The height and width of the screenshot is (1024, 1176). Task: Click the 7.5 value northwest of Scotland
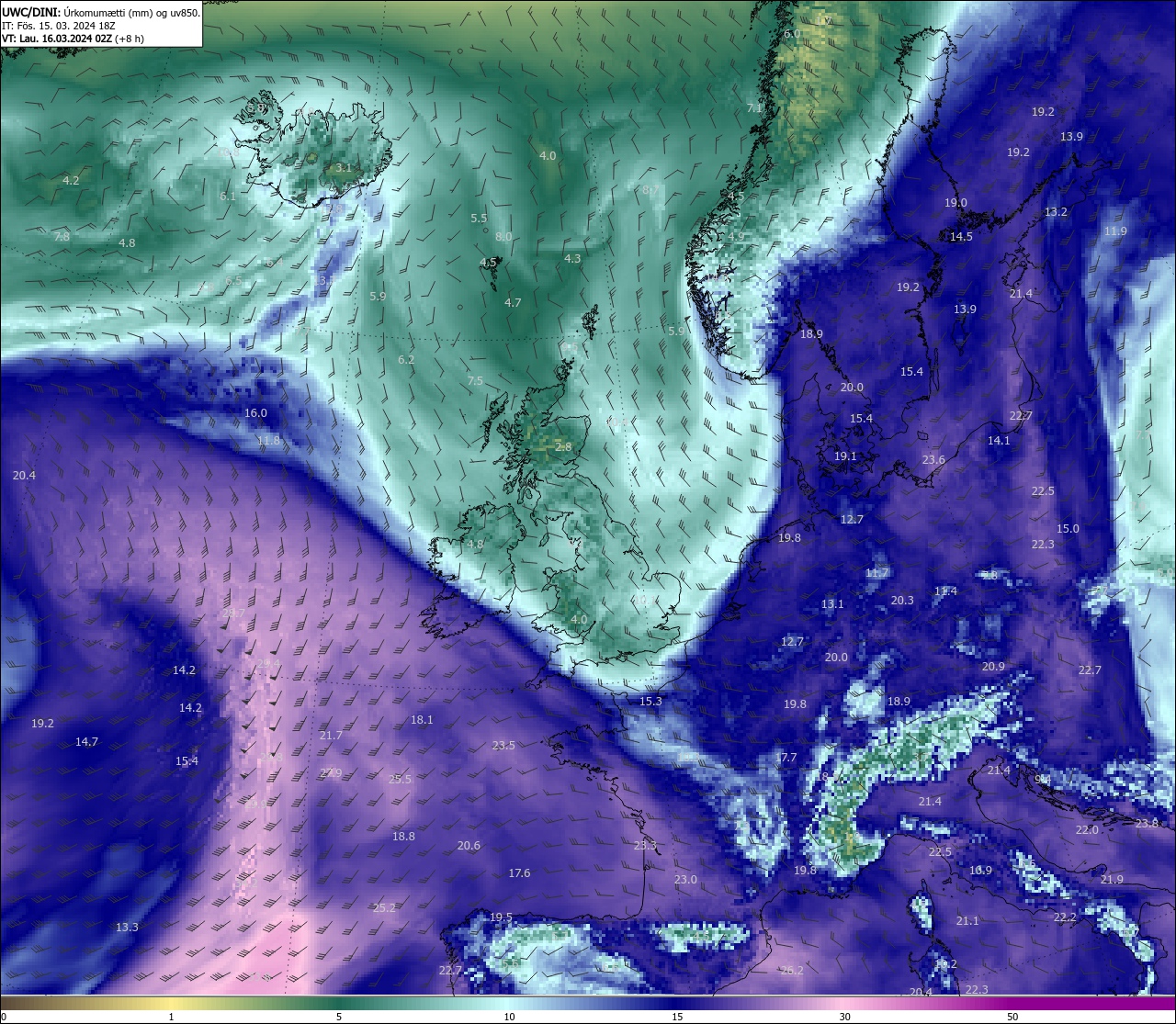[x=475, y=381]
